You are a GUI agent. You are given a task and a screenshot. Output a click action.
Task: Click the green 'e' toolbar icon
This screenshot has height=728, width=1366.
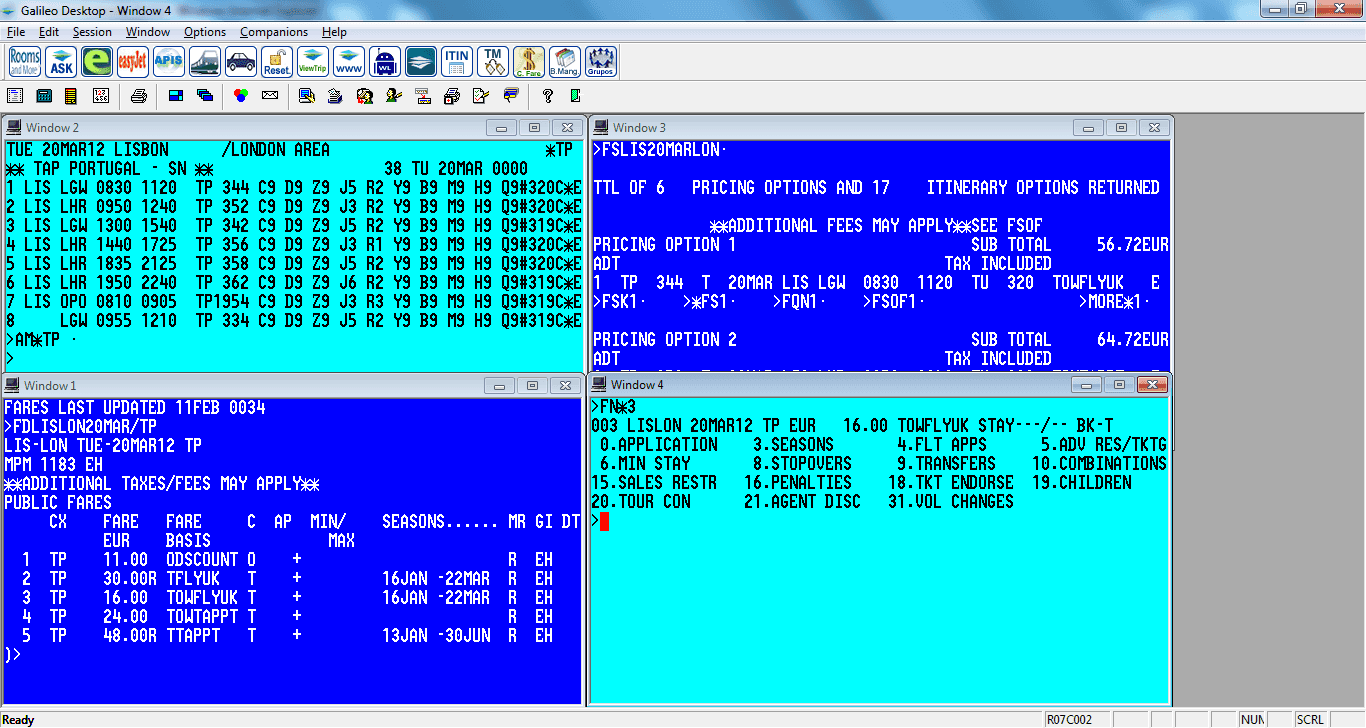pos(97,62)
